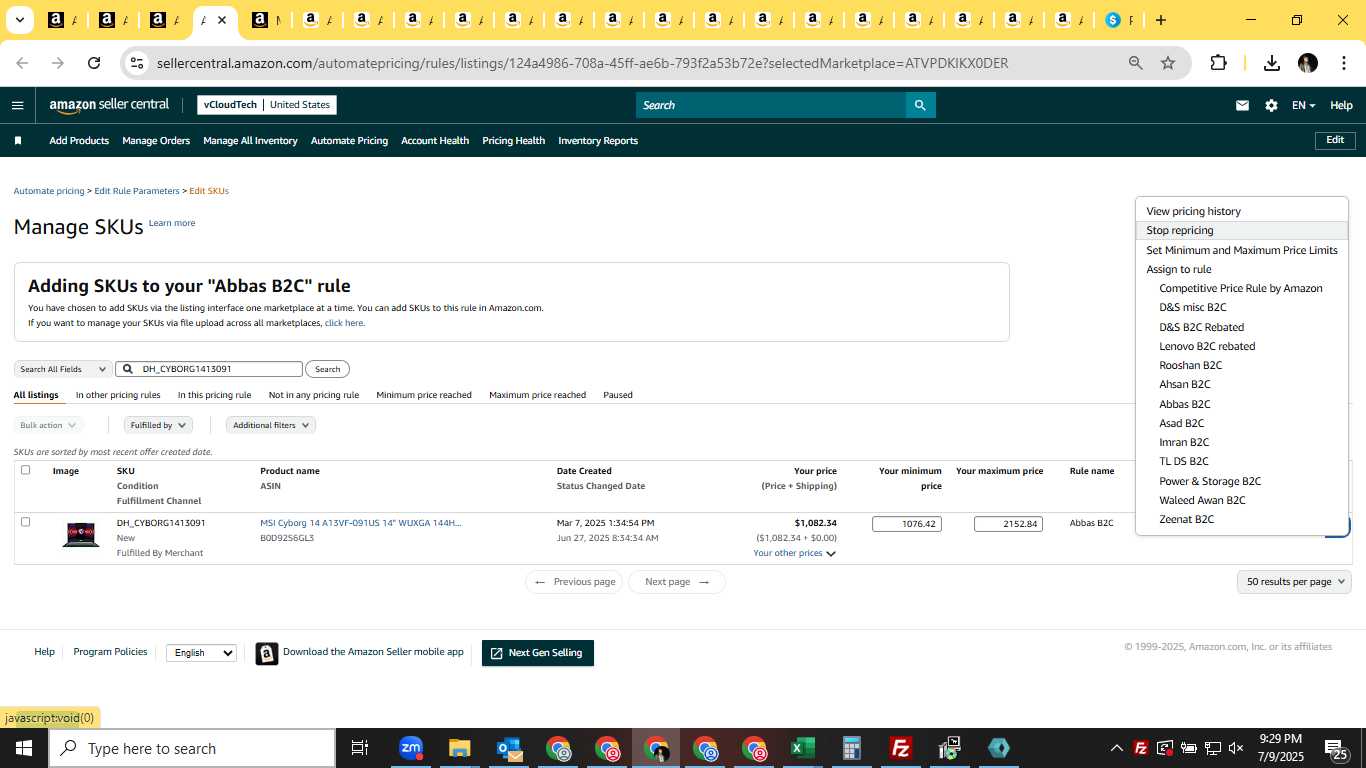
Task: Open Zoom from the taskbar
Action: pos(411,748)
